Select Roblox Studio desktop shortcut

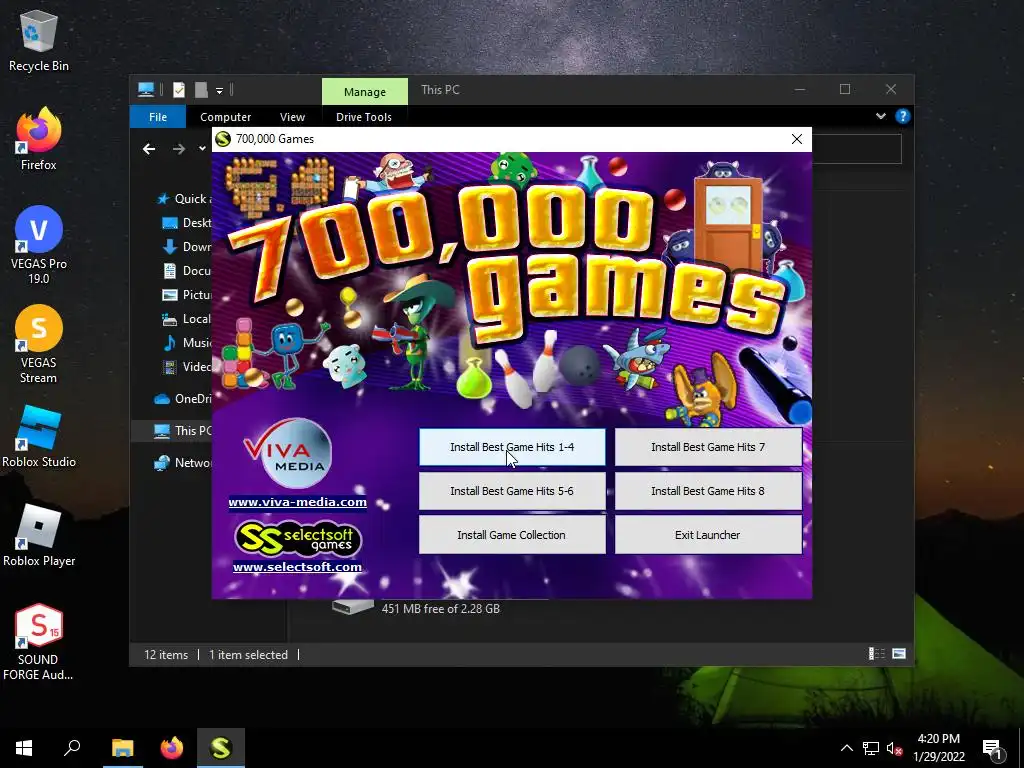coord(39,436)
